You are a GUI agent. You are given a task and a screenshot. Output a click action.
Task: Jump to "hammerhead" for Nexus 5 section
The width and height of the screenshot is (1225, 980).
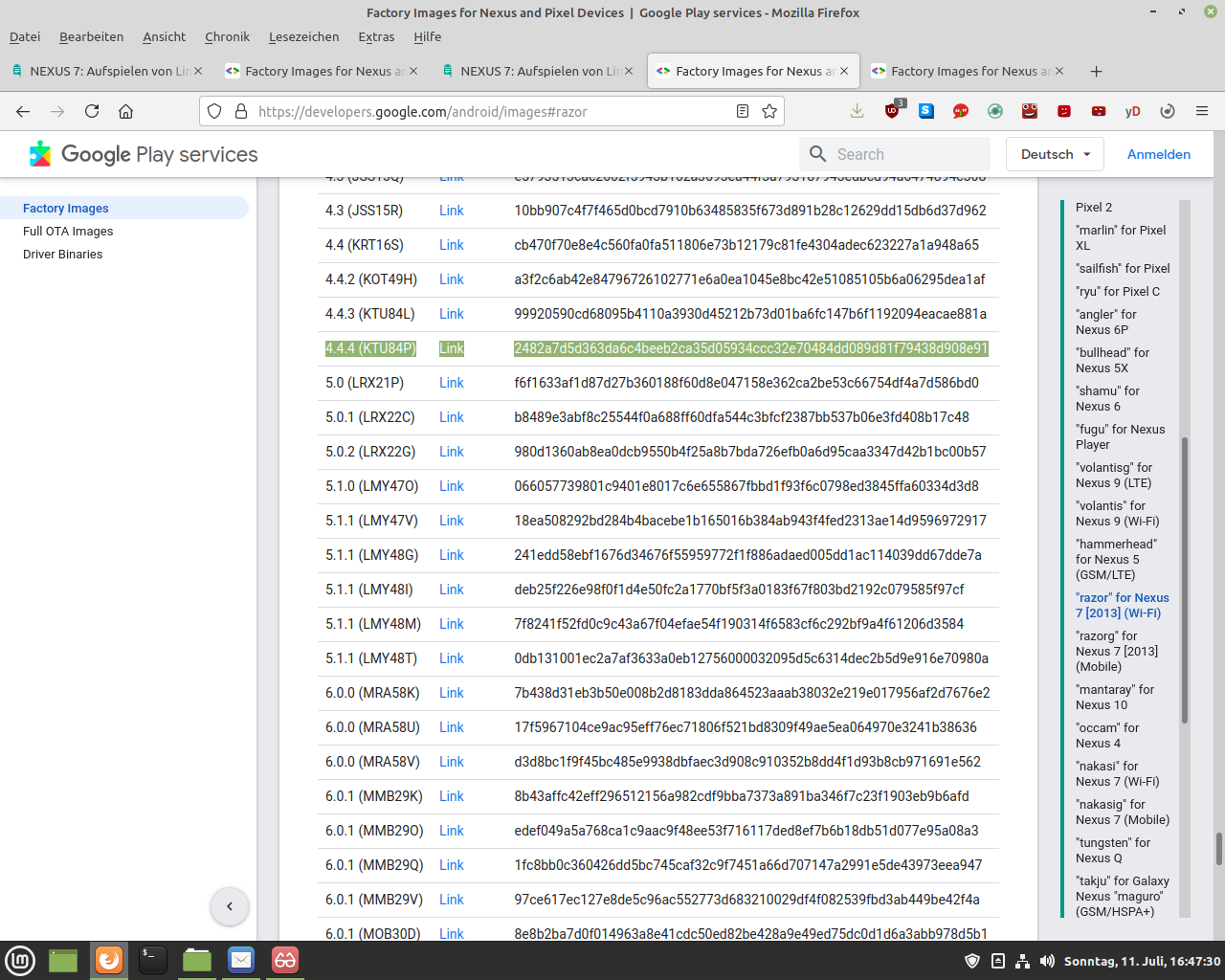1116,559
